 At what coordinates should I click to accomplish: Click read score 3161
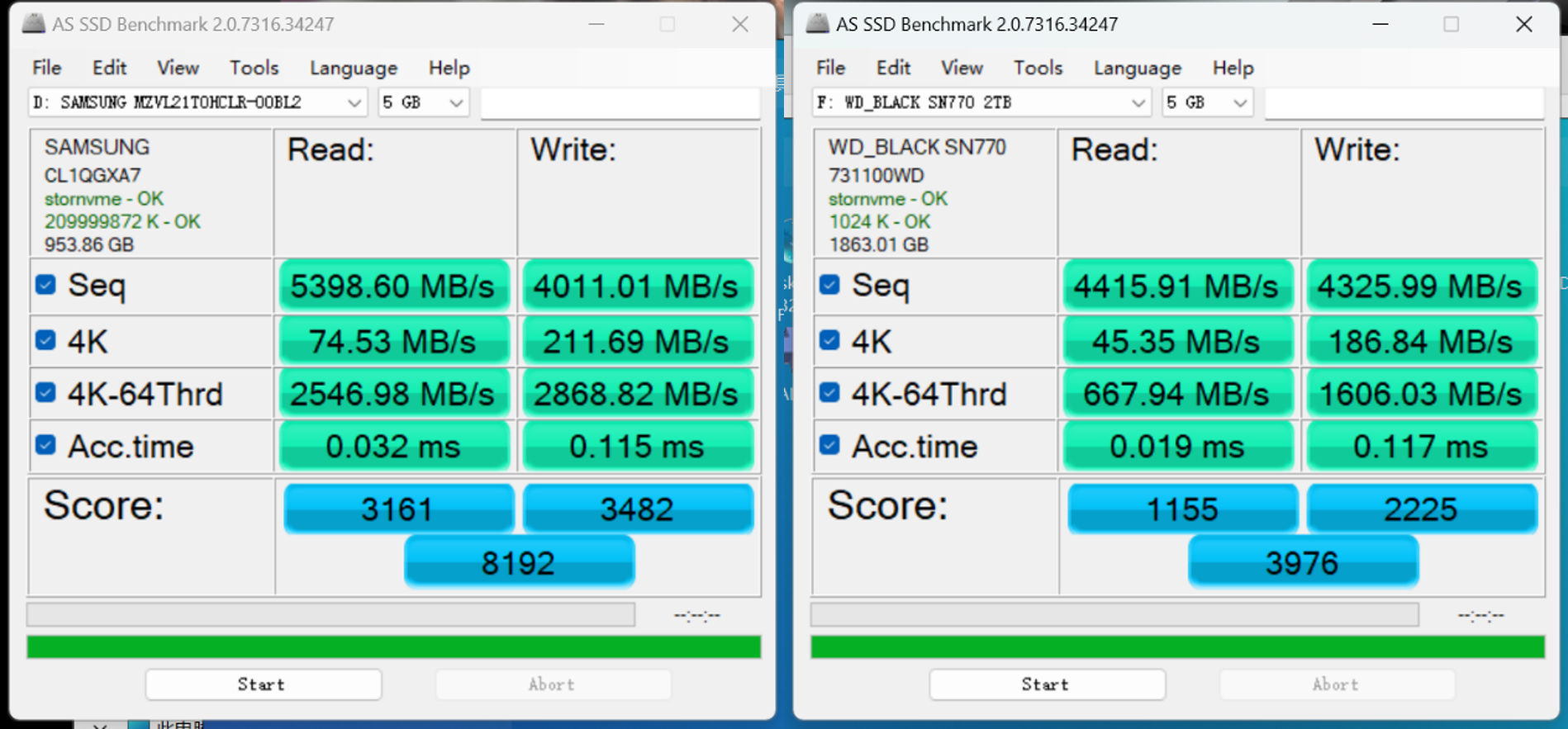pos(398,509)
